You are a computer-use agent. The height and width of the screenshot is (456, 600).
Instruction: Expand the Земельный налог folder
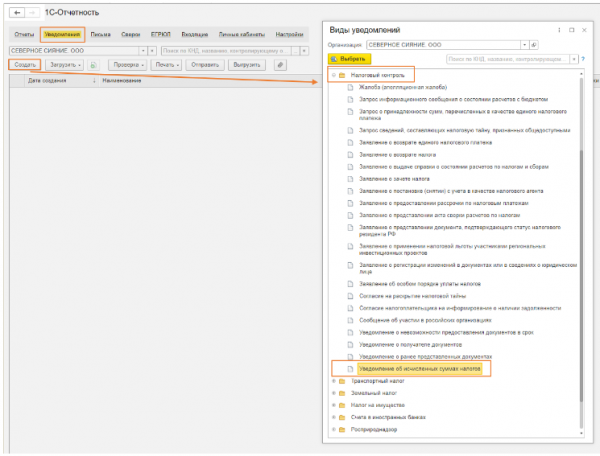pos(334,393)
